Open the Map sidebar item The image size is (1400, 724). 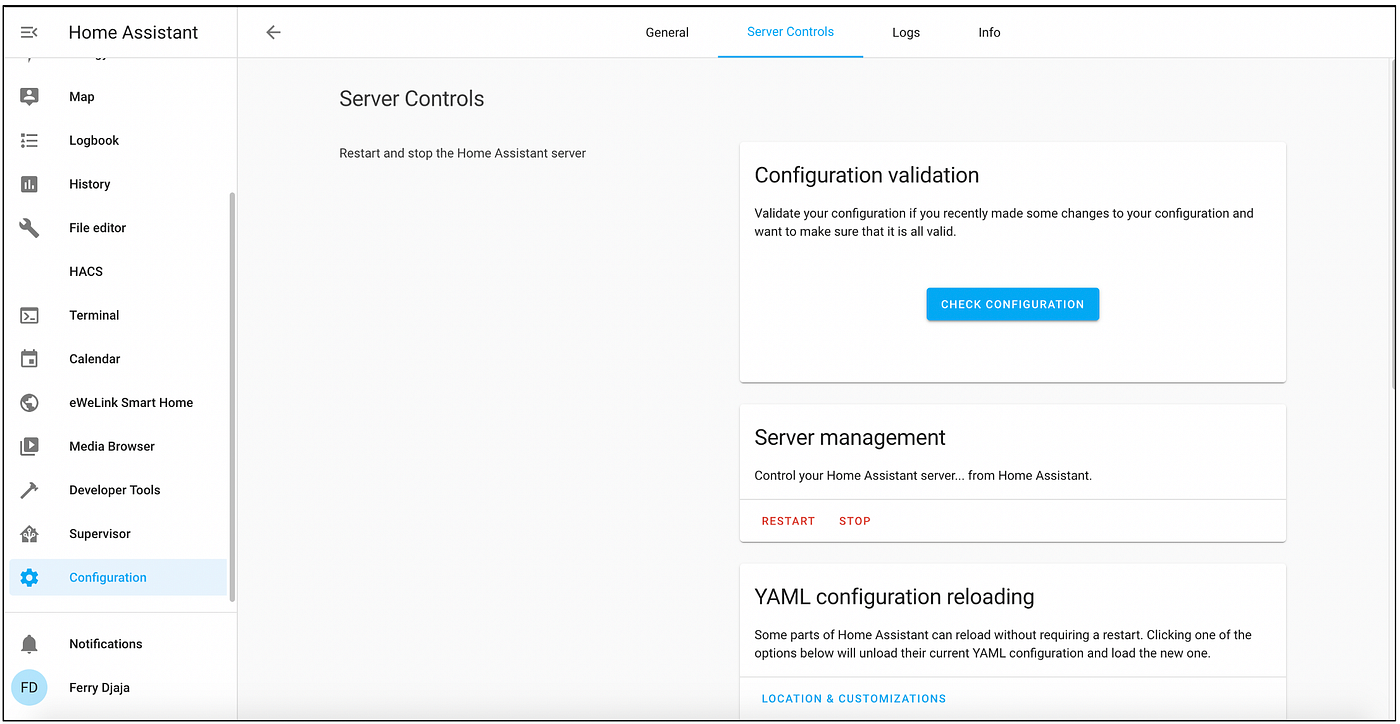click(x=118, y=97)
